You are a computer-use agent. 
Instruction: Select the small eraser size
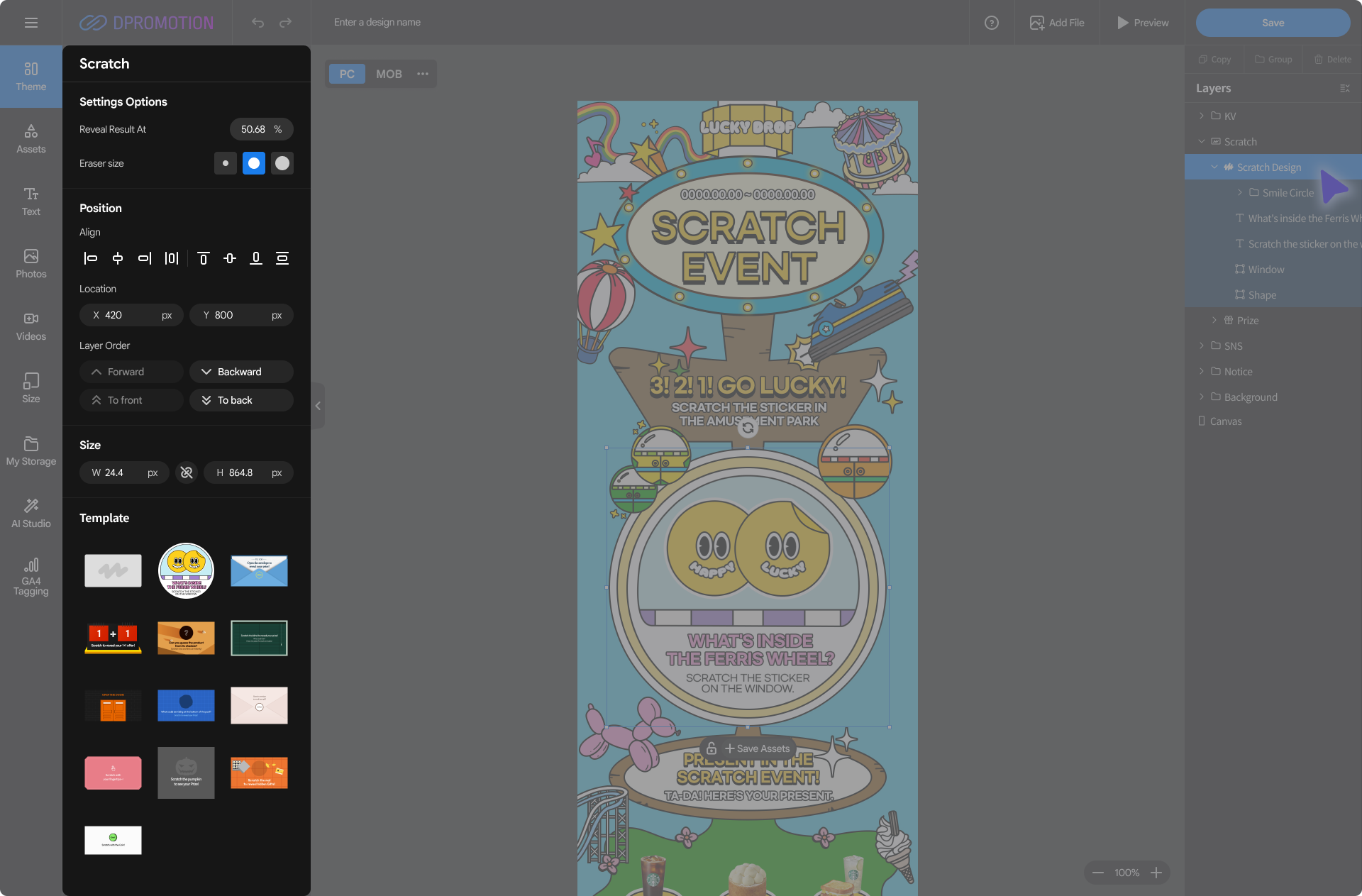click(226, 163)
